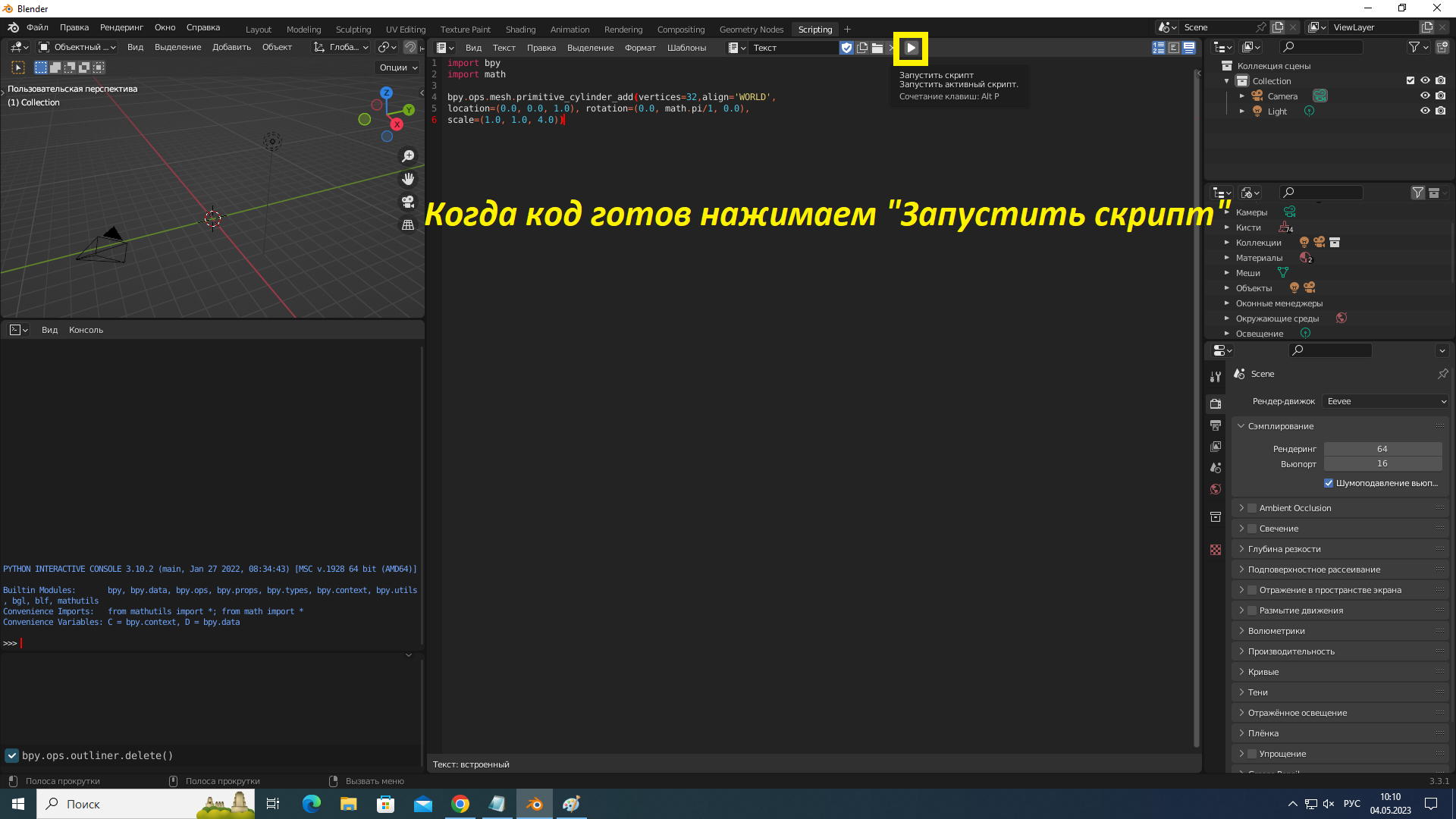
Task: Click the Формат menu in text editor
Action: click(x=640, y=48)
